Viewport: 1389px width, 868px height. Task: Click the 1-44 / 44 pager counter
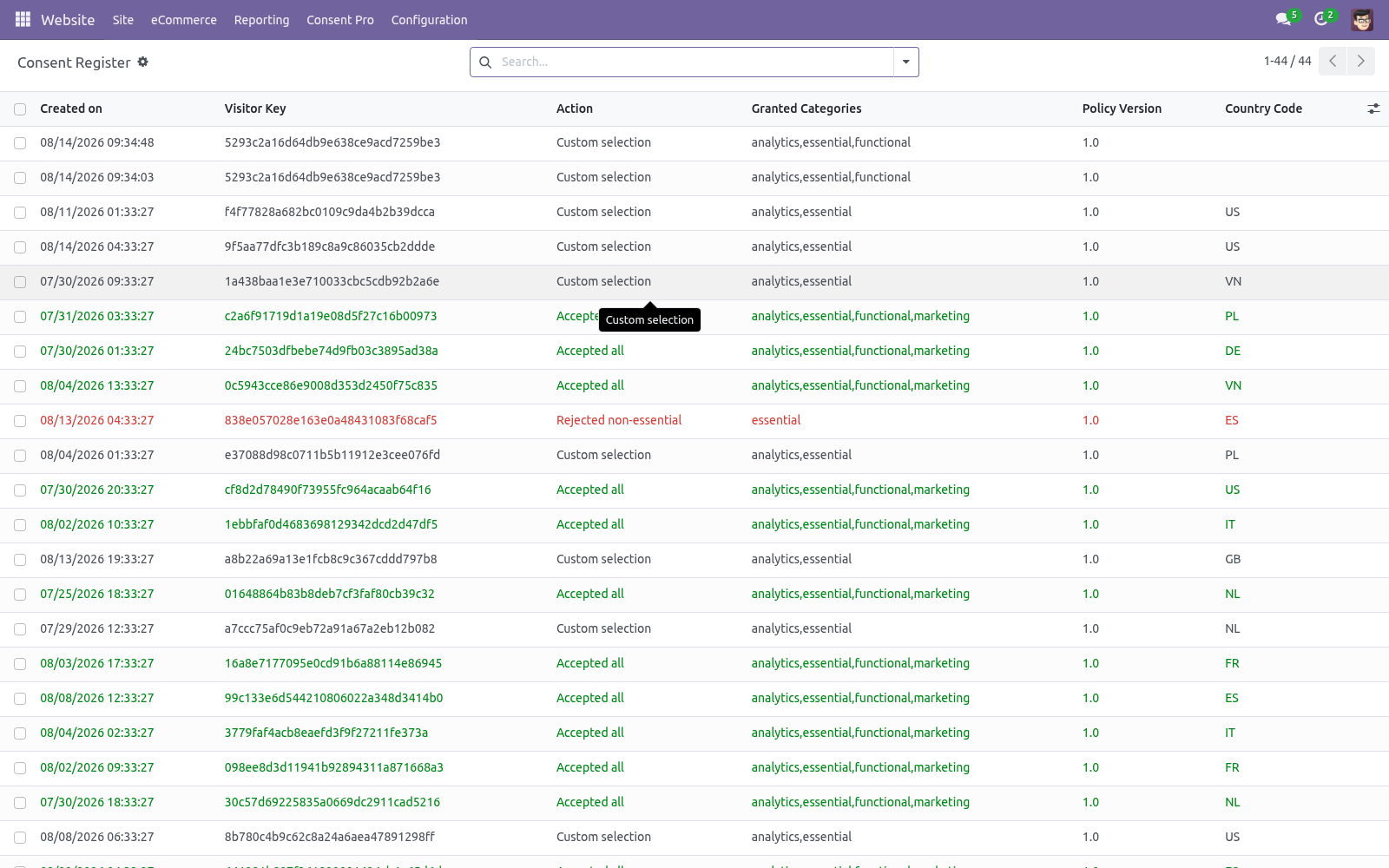pyautogui.click(x=1287, y=61)
